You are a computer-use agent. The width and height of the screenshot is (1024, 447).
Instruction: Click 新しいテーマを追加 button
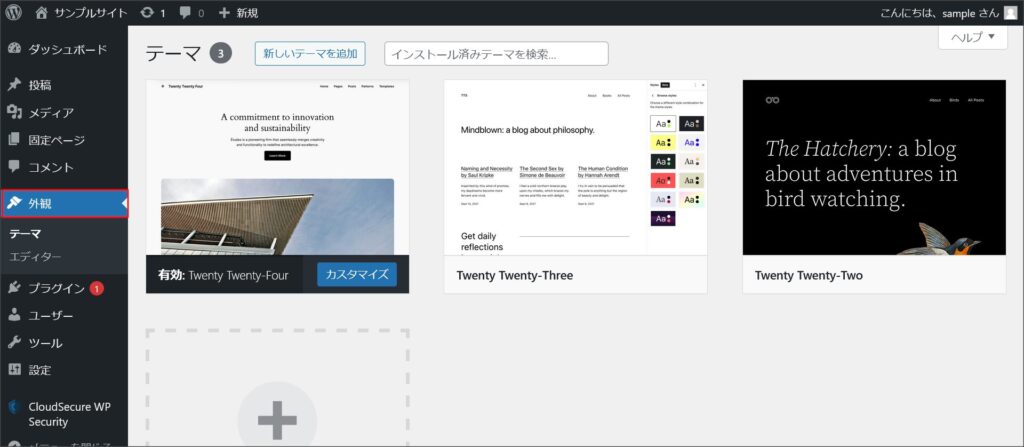pos(310,54)
